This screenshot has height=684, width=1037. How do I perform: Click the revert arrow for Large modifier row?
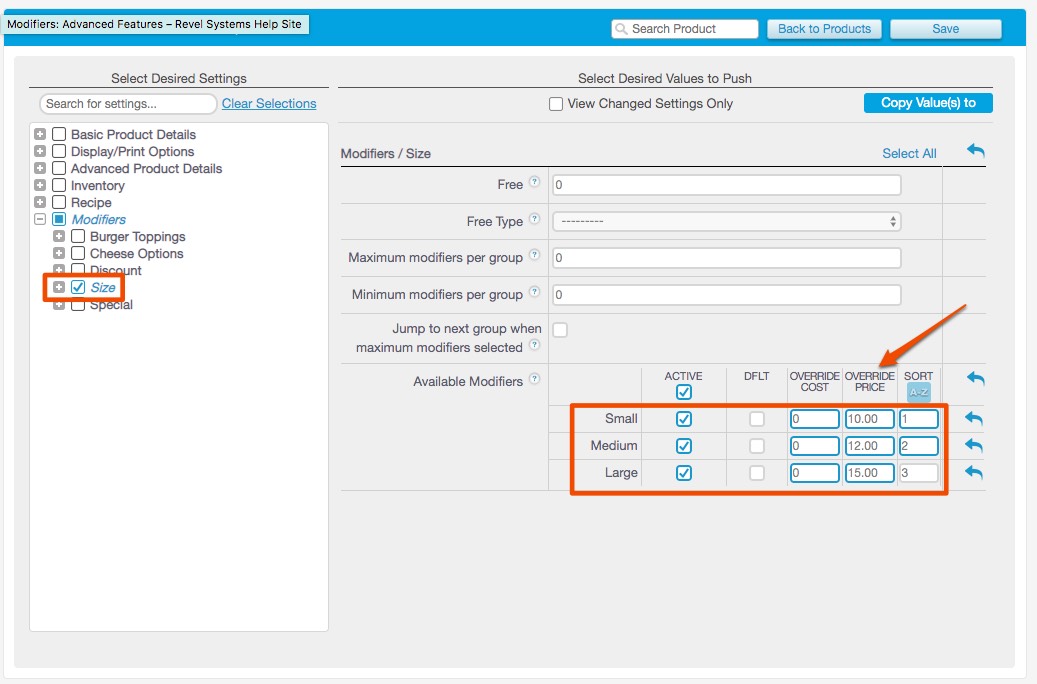tap(974, 473)
